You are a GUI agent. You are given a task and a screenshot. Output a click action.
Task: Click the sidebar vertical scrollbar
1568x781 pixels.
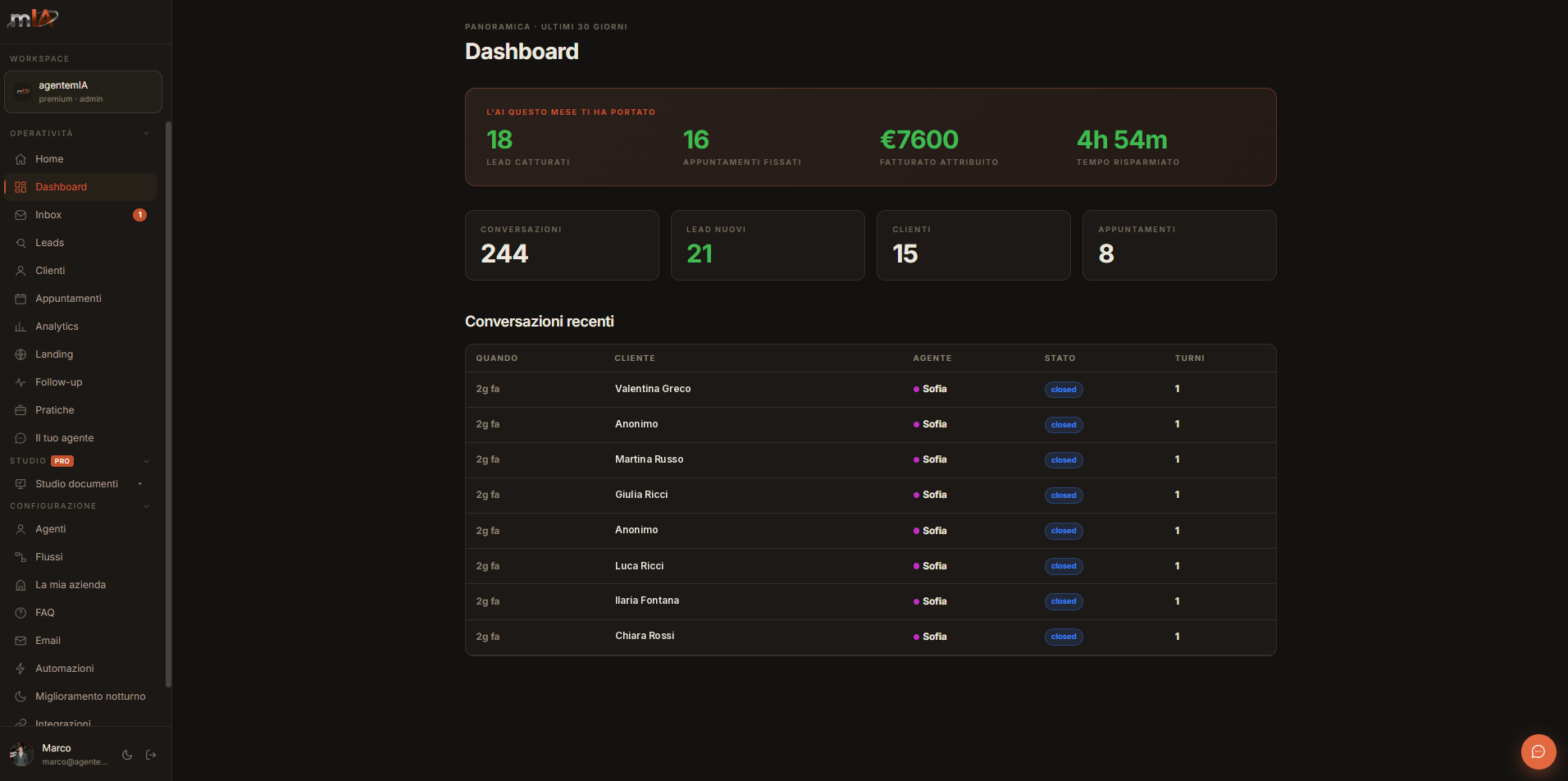(x=168, y=404)
